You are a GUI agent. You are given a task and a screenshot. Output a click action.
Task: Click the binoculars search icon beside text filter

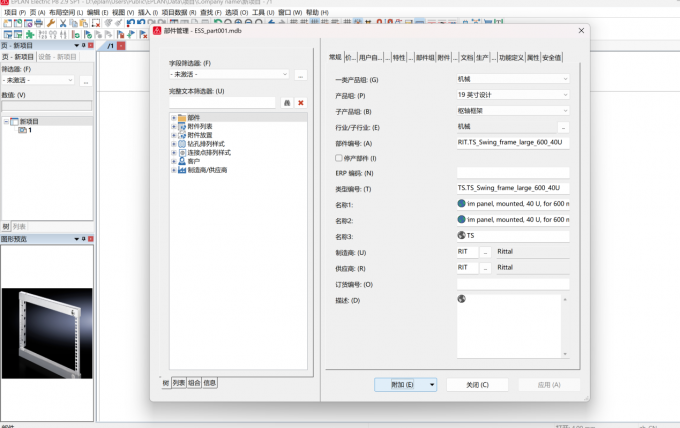[287, 103]
